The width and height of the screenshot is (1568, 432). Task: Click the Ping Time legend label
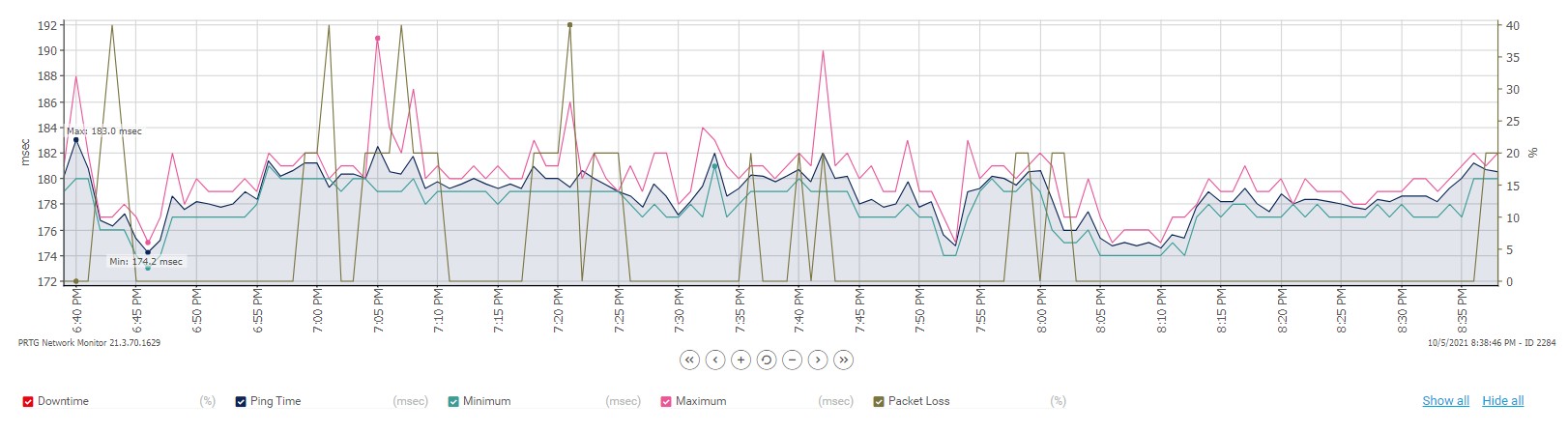tap(276, 401)
